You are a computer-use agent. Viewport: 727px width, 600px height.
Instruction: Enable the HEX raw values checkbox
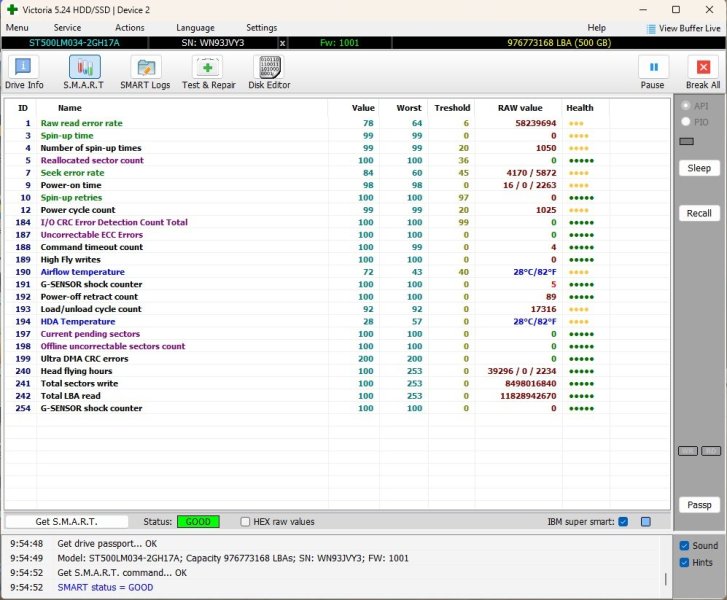pos(246,522)
